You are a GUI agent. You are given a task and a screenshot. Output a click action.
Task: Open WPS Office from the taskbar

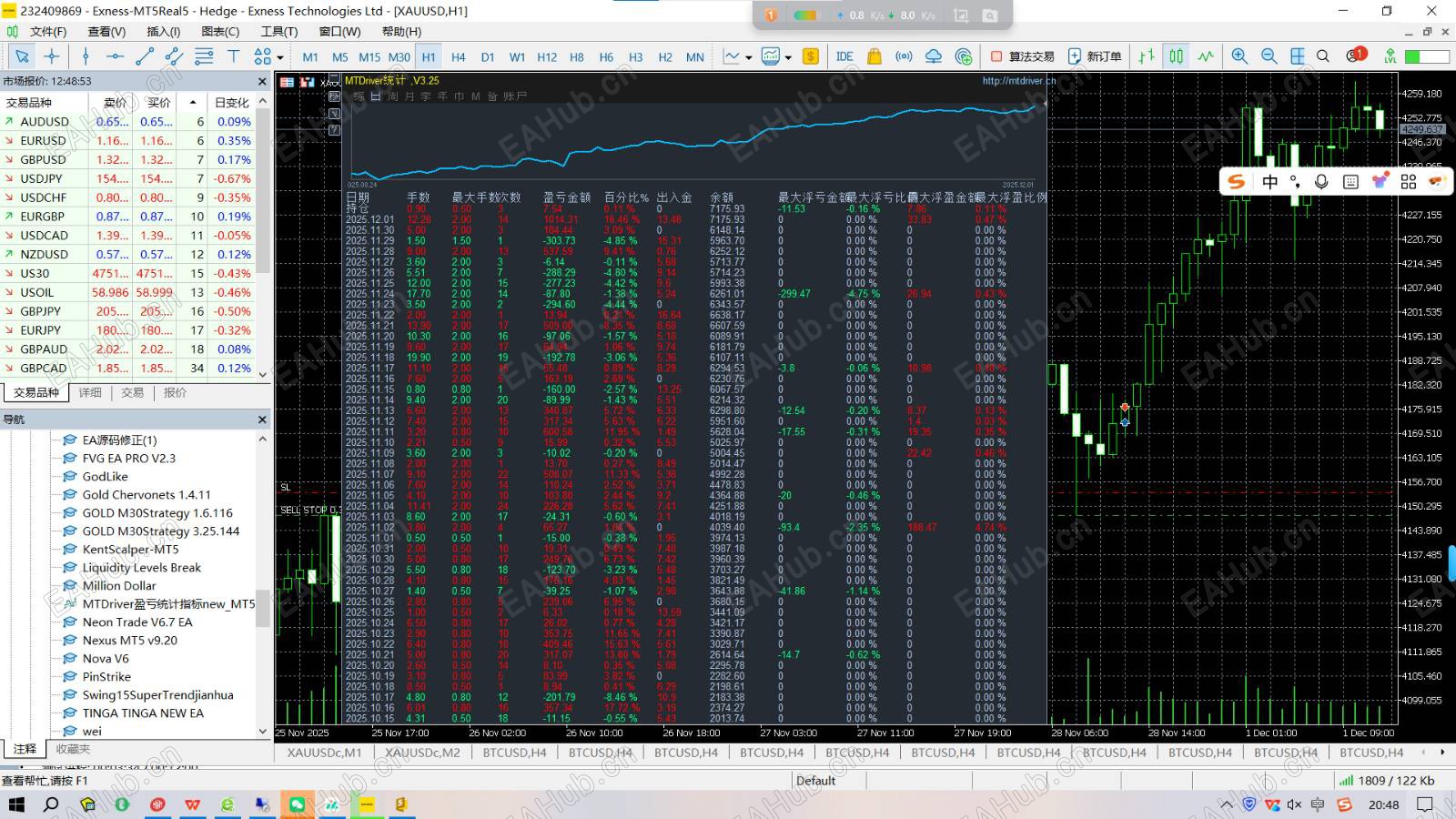point(192,804)
